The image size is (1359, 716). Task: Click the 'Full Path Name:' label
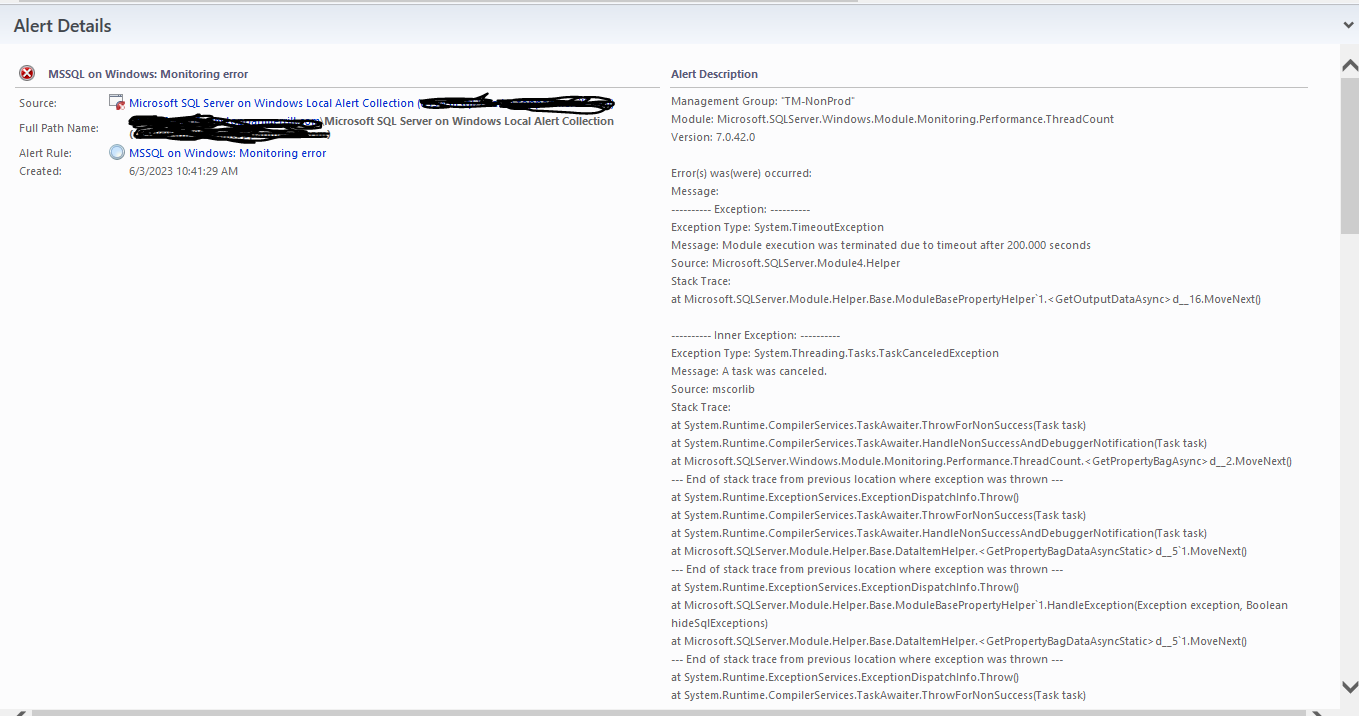tap(59, 128)
